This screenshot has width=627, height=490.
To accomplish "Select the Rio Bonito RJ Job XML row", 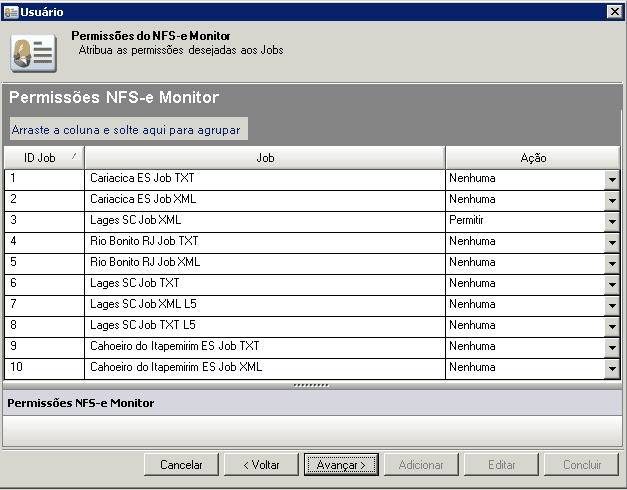I will (264, 262).
